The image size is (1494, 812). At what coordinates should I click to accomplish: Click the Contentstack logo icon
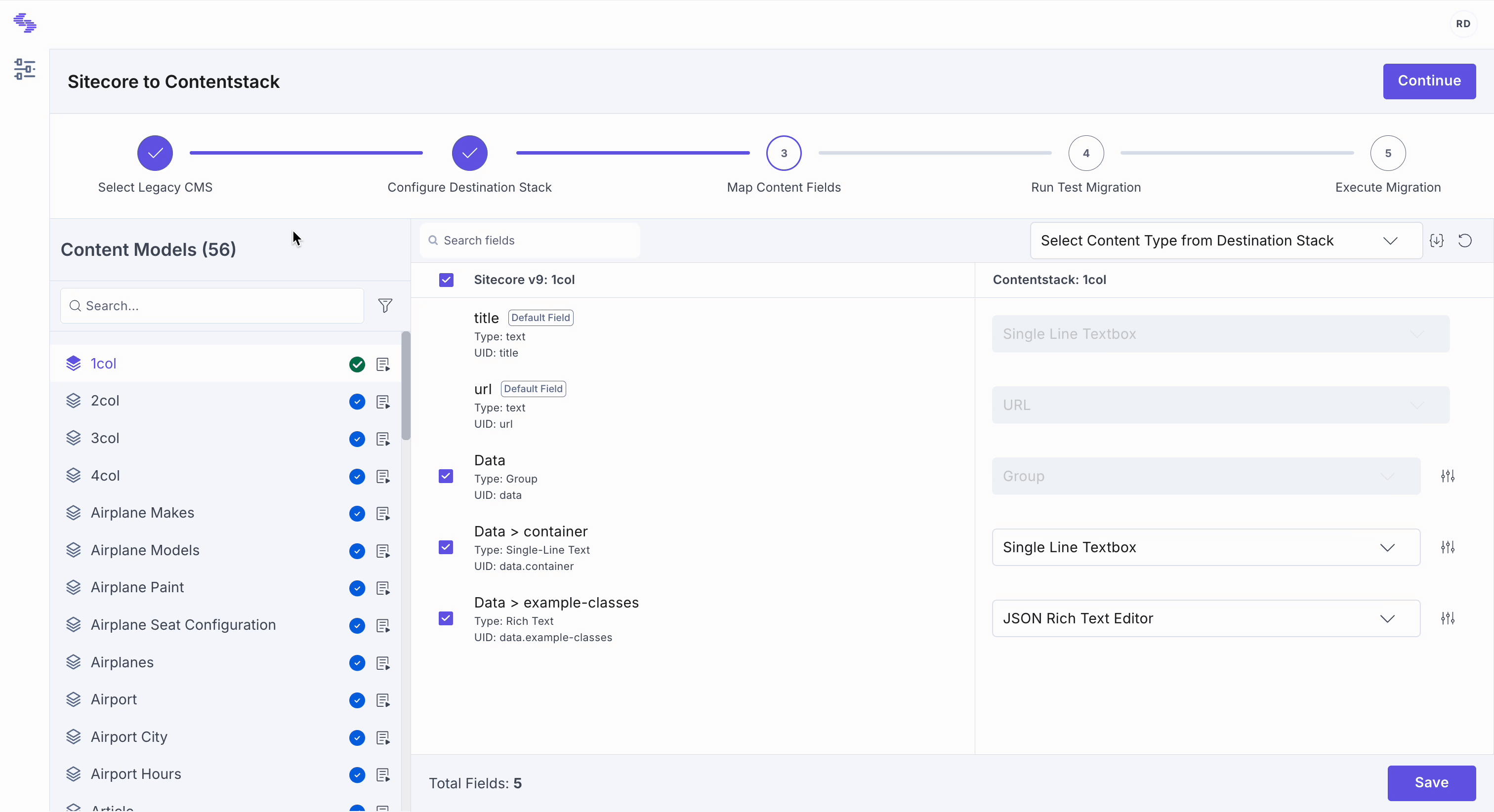(25, 23)
